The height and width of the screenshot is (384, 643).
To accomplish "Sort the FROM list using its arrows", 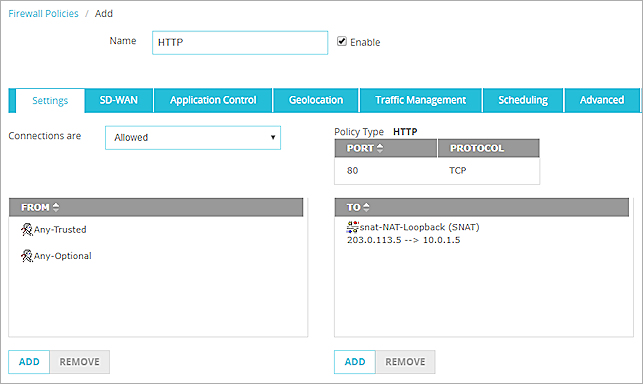I will (56, 207).
